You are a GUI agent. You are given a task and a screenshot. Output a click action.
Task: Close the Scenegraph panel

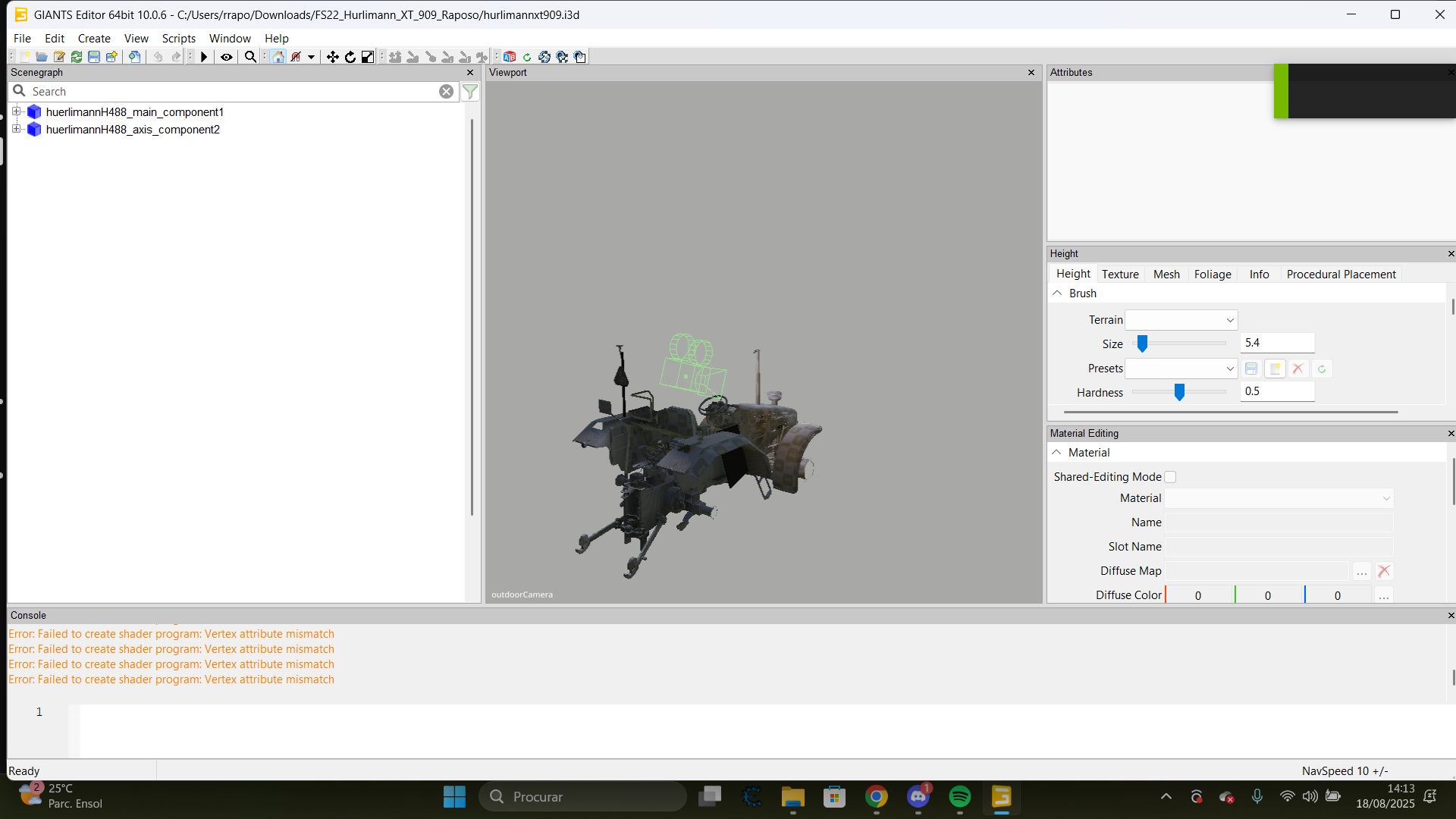[470, 73]
